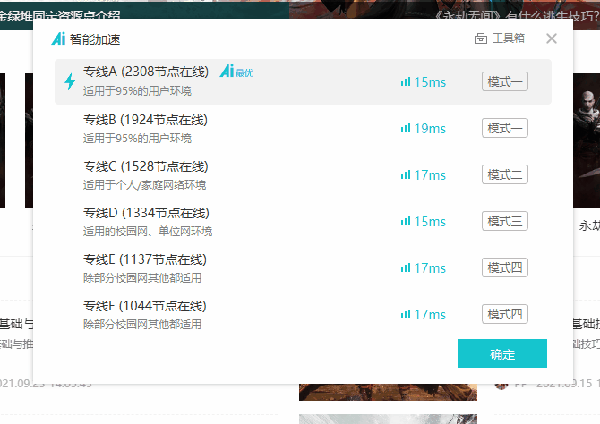Click signal bars icon in 专线D row

[x=405, y=221]
